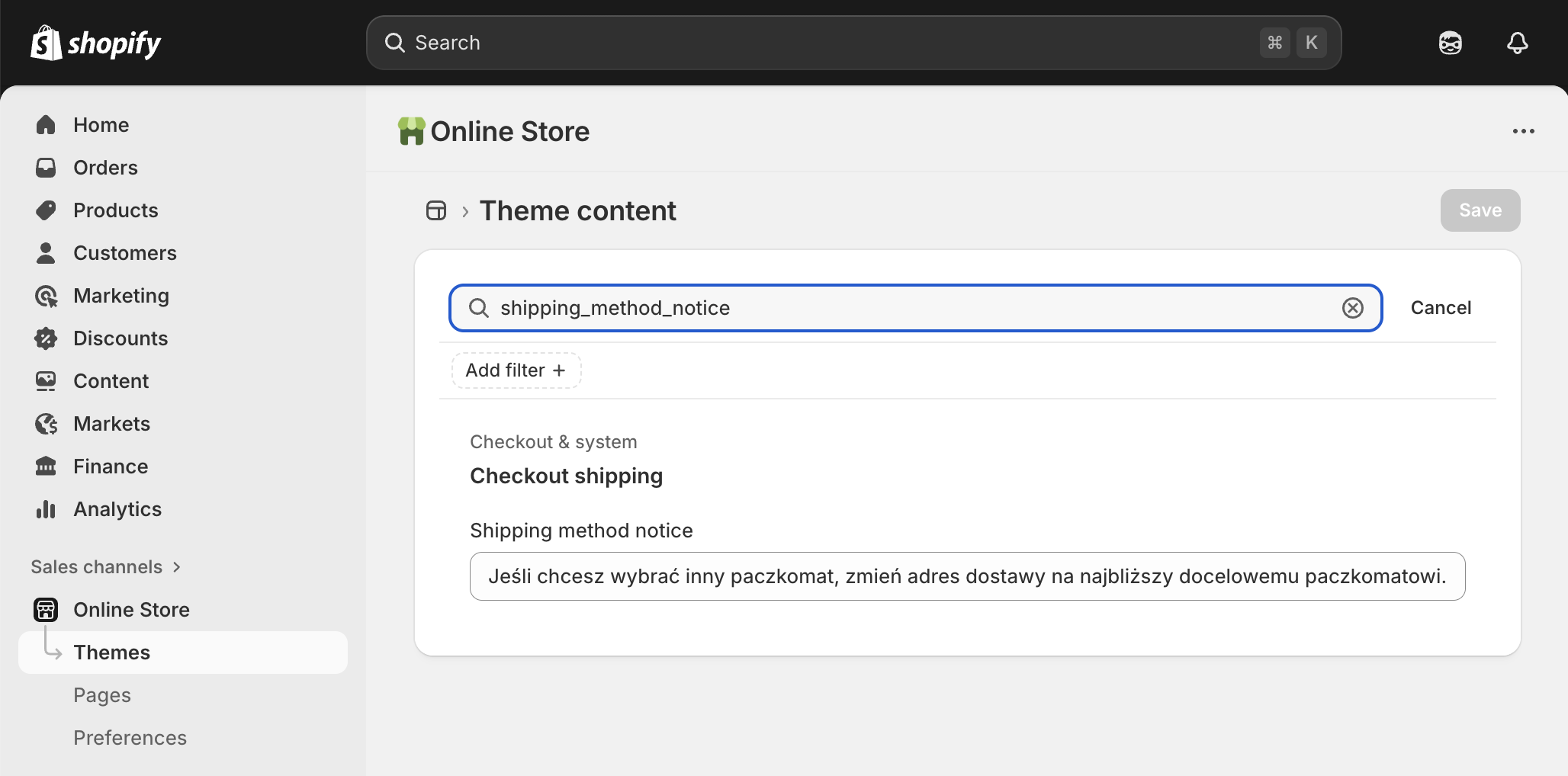Click the Discounts sidebar icon

(x=46, y=338)
